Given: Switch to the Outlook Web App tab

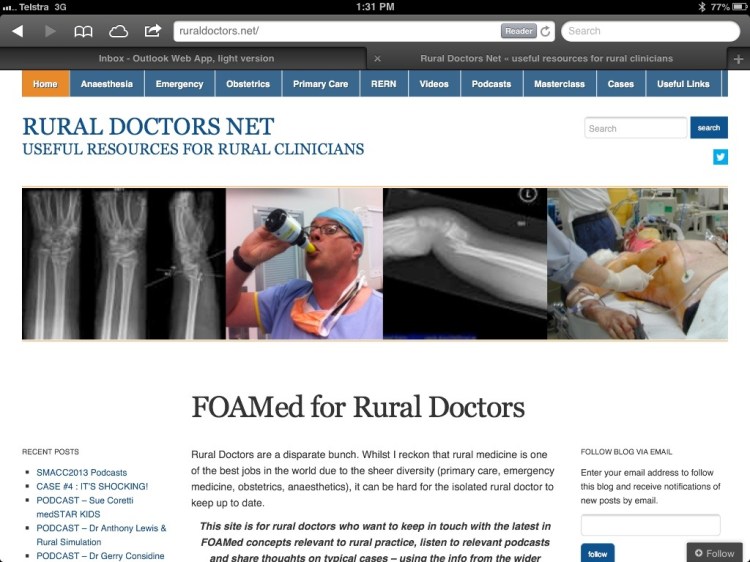Looking at the screenshot, I should point(186,58).
